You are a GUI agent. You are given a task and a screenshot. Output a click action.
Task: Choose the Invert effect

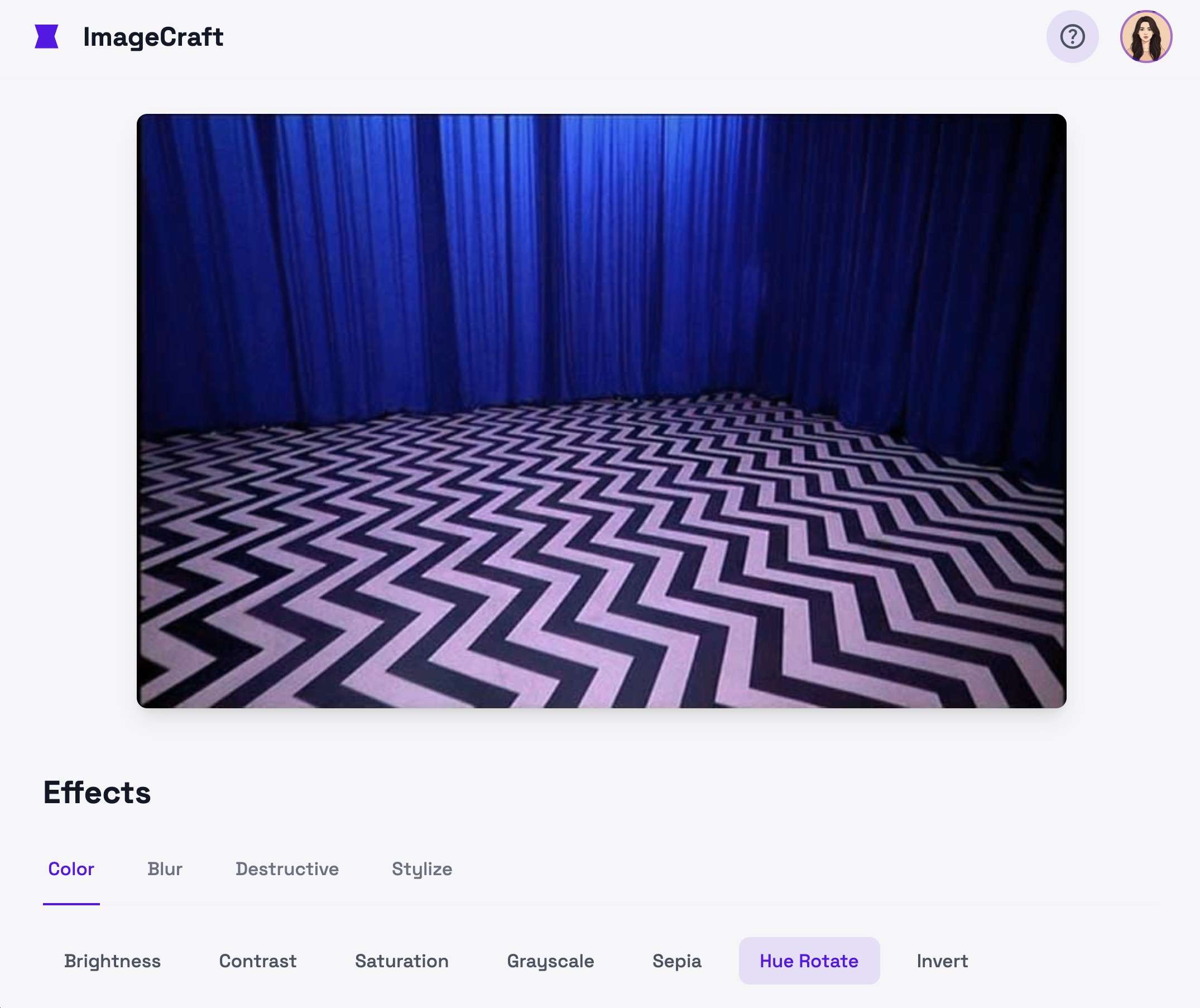click(x=942, y=961)
